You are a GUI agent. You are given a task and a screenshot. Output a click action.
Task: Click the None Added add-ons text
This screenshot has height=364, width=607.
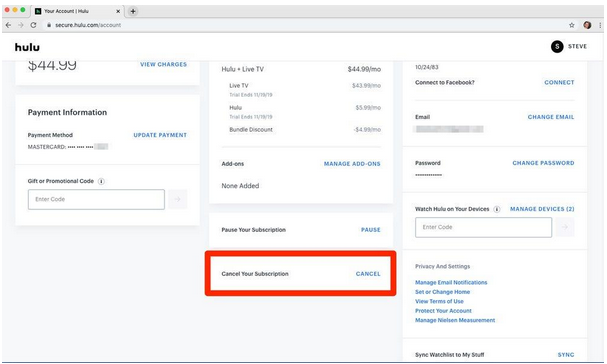coord(240,186)
